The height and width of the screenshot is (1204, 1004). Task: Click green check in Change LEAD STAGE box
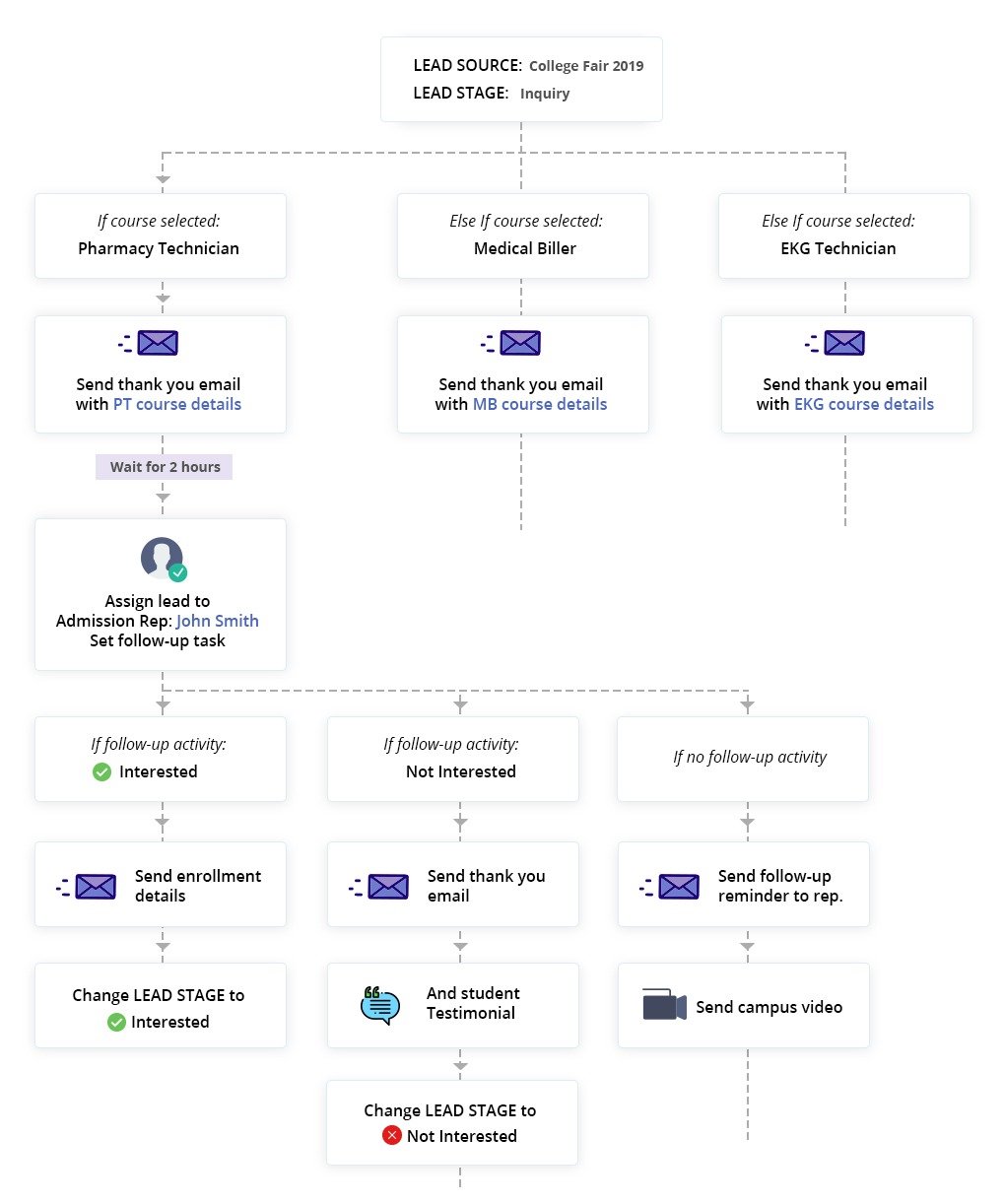click(116, 1022)
